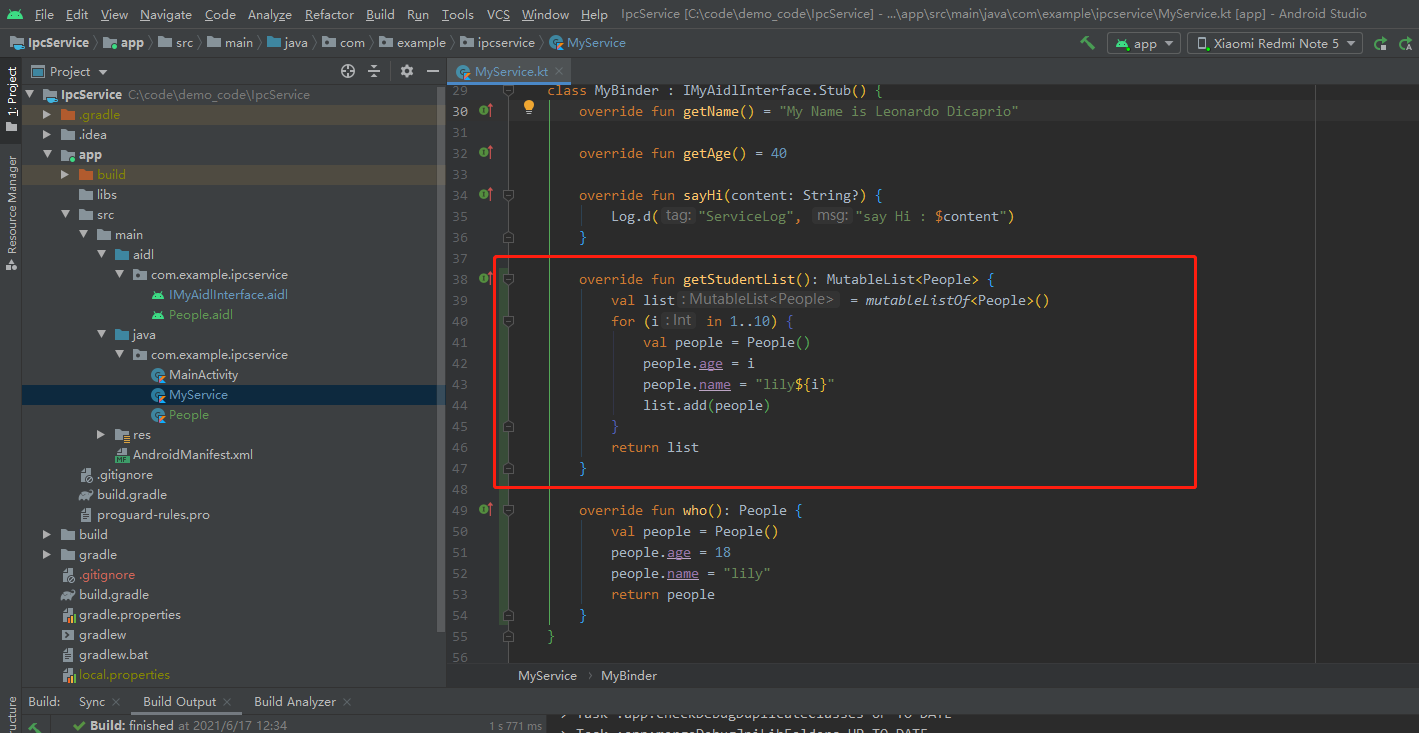Switch to the Sync tab
Viewport: 1419px width, 733px height.
[x=92, y=702]
